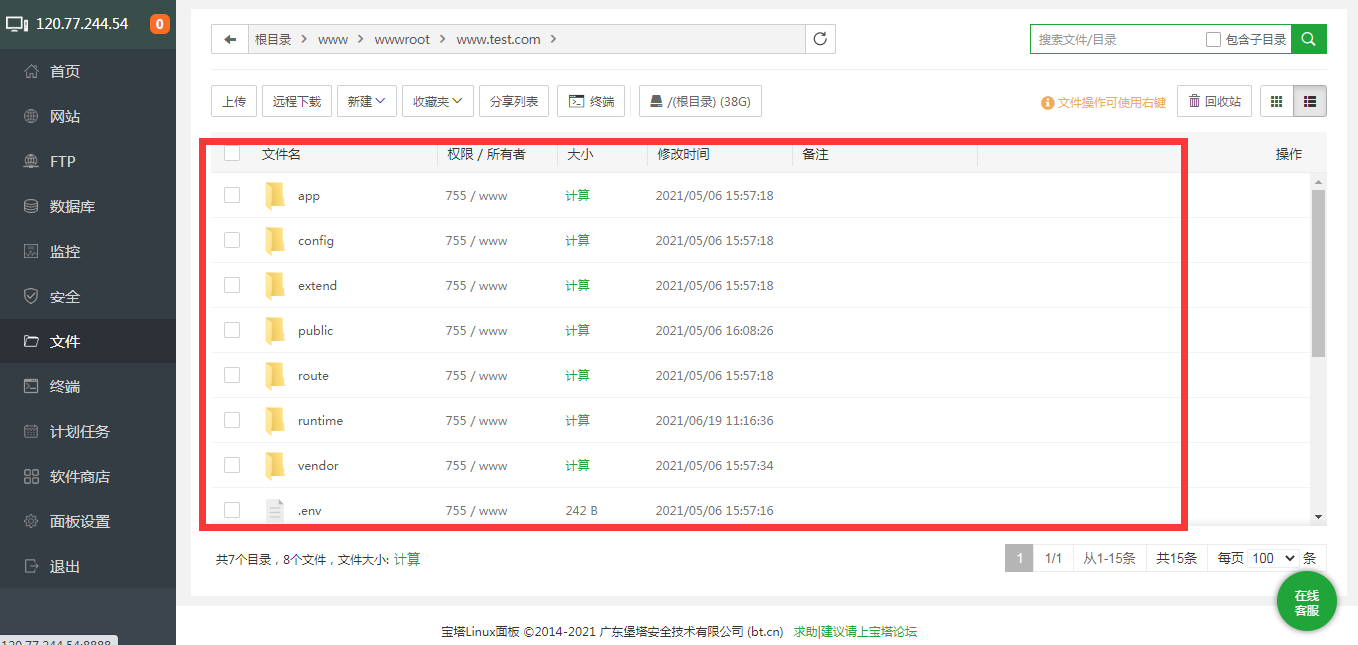
Task: Click the 求助 help link in footer
Action: (805, 631)
